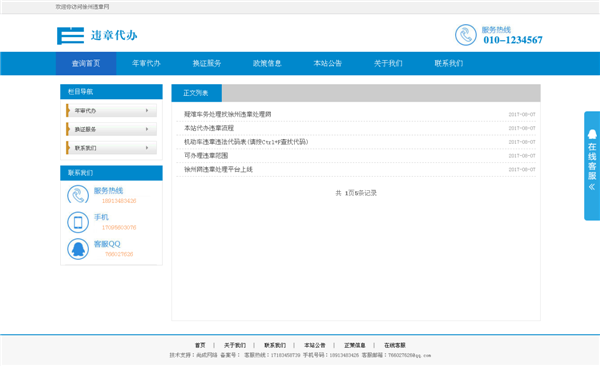
Task: Click the 联系我们 sidebar panel header
Action: pos(111,173)
